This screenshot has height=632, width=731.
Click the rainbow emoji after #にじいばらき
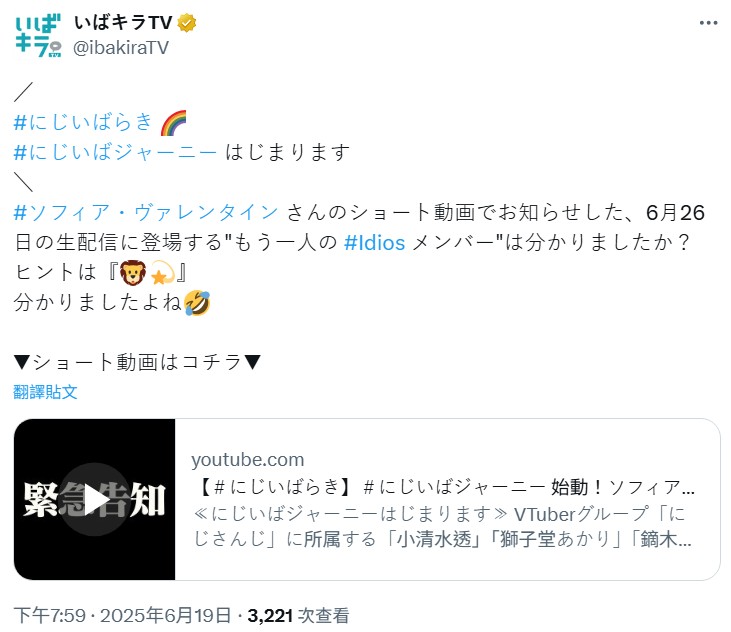(173, 123)
